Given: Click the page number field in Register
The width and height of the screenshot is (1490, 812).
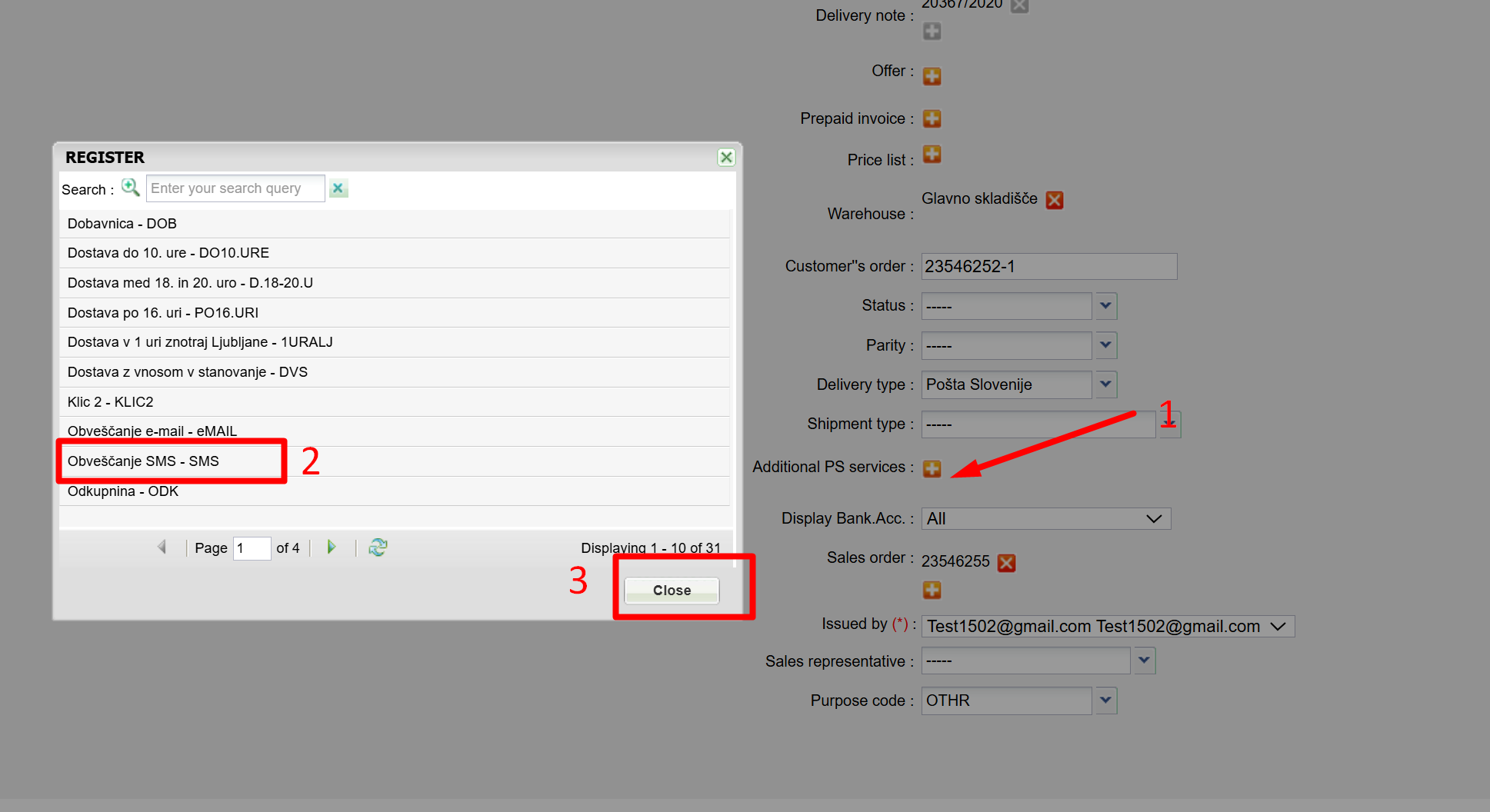Looking at the screenshot, I should 252,548.
